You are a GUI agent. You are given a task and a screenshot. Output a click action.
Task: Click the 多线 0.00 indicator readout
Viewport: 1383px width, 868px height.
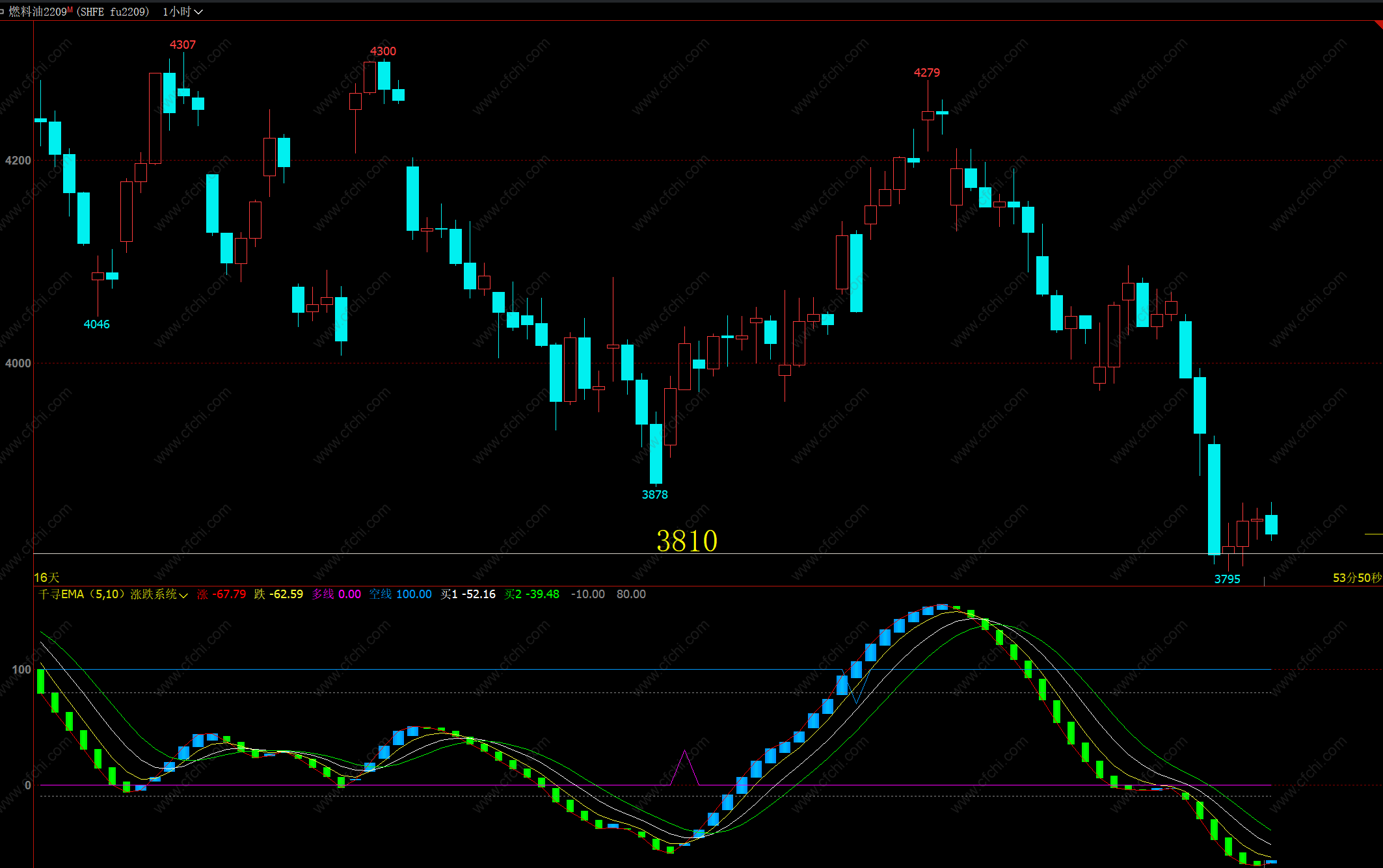[336, 594]
